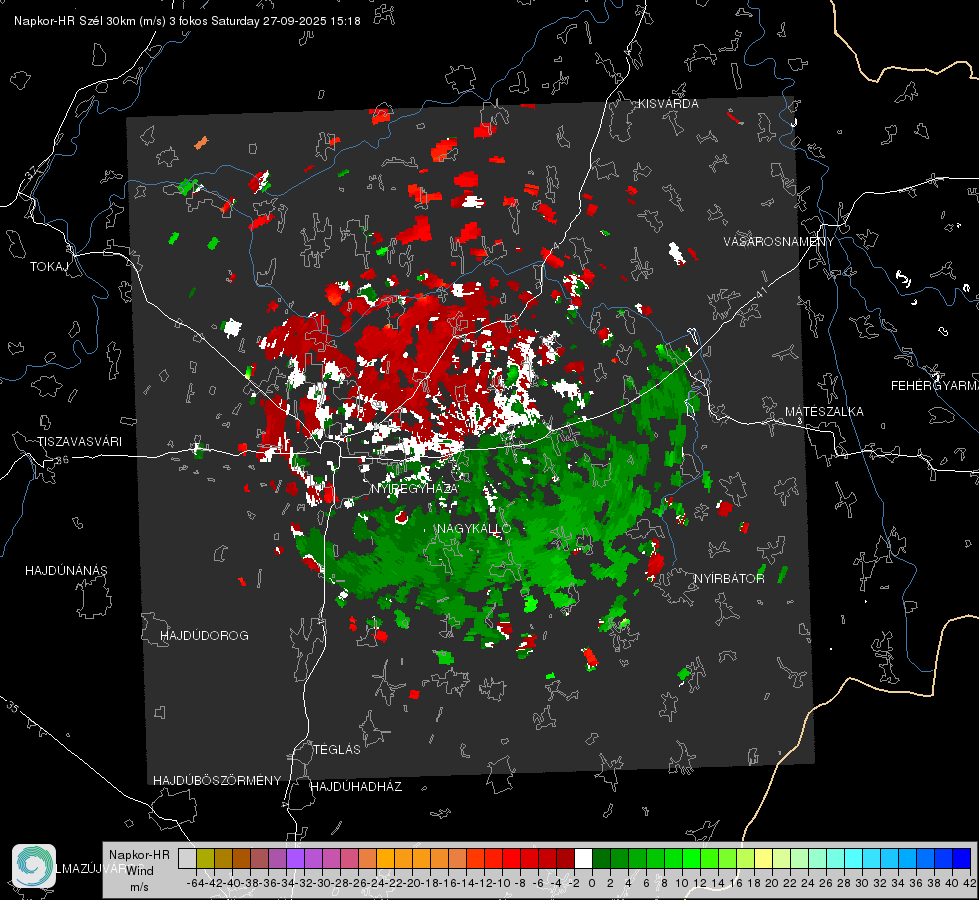
Task: Click the white legend swatch between -2 and 0
Action: pyautogui.click(x=583, y=858)
